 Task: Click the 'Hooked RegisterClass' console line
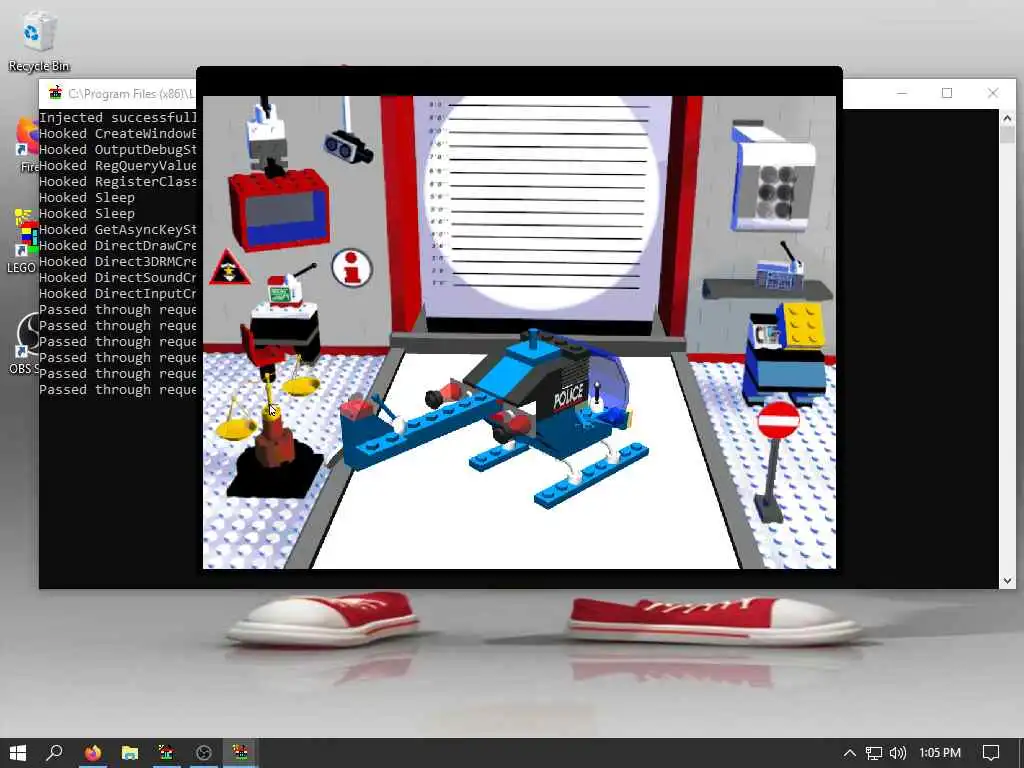coord(118,182)
